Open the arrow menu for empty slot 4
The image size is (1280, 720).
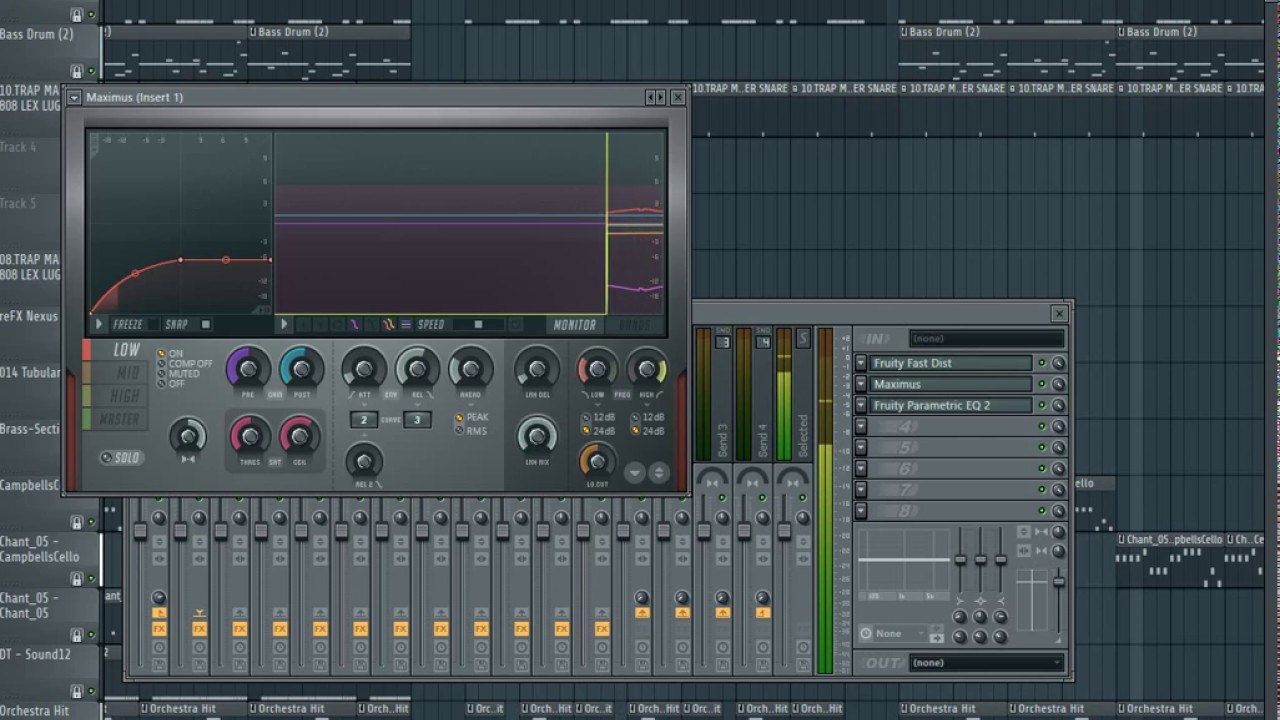[x=861, y=426]
